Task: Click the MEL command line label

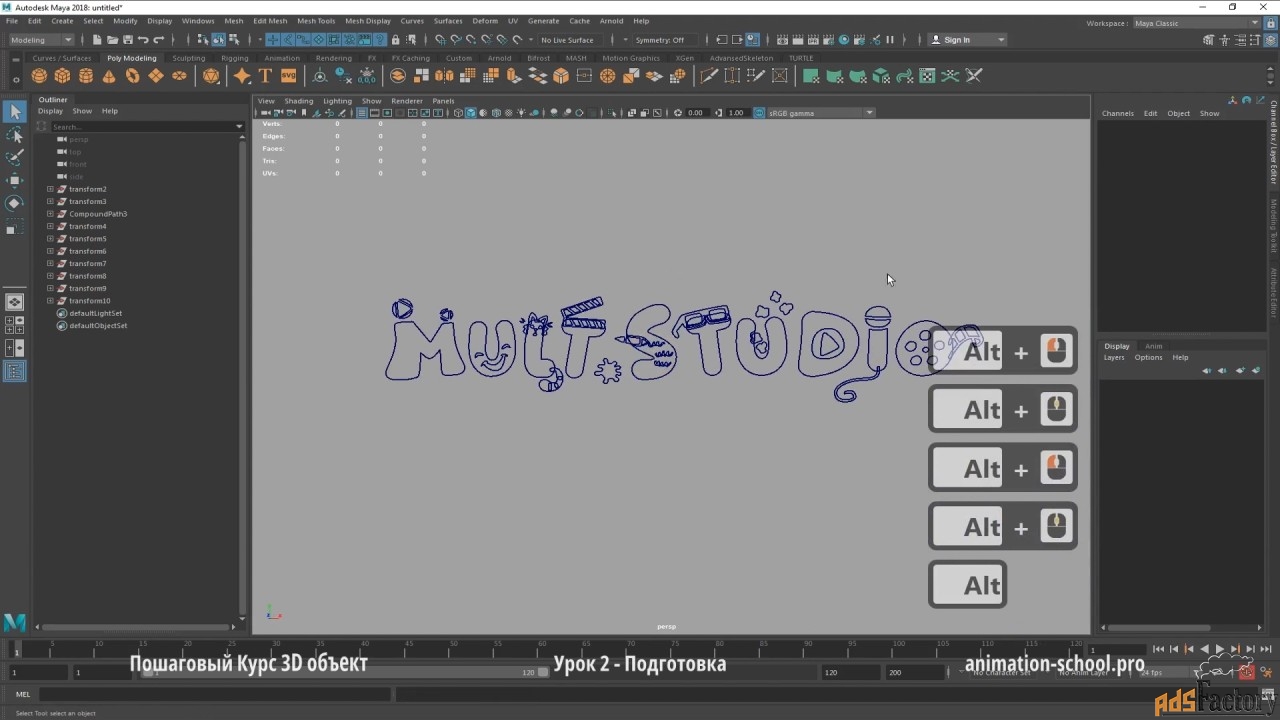Action: (x=23, y=694)
